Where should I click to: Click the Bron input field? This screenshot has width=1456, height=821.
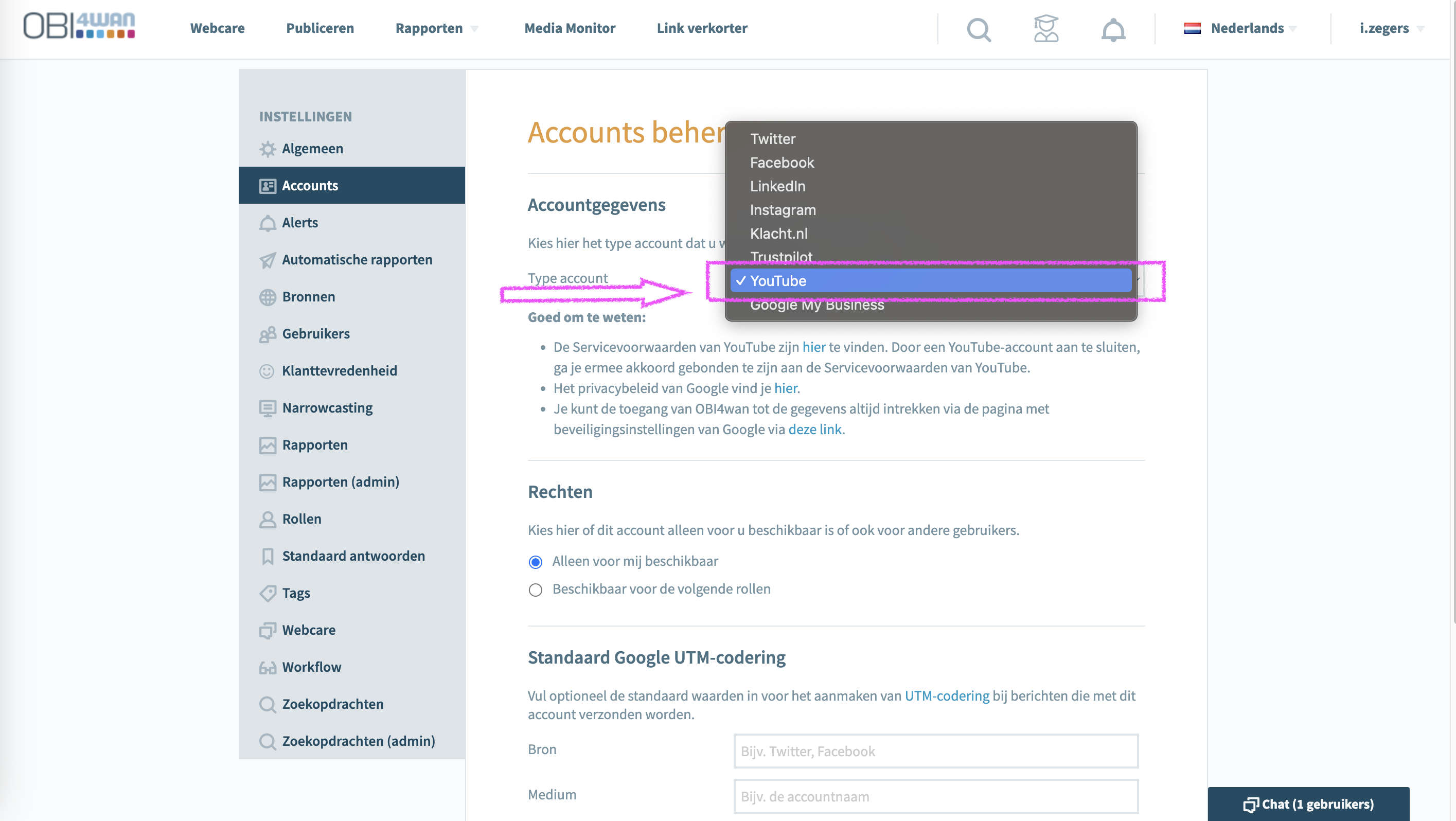[x=935, y=752]
